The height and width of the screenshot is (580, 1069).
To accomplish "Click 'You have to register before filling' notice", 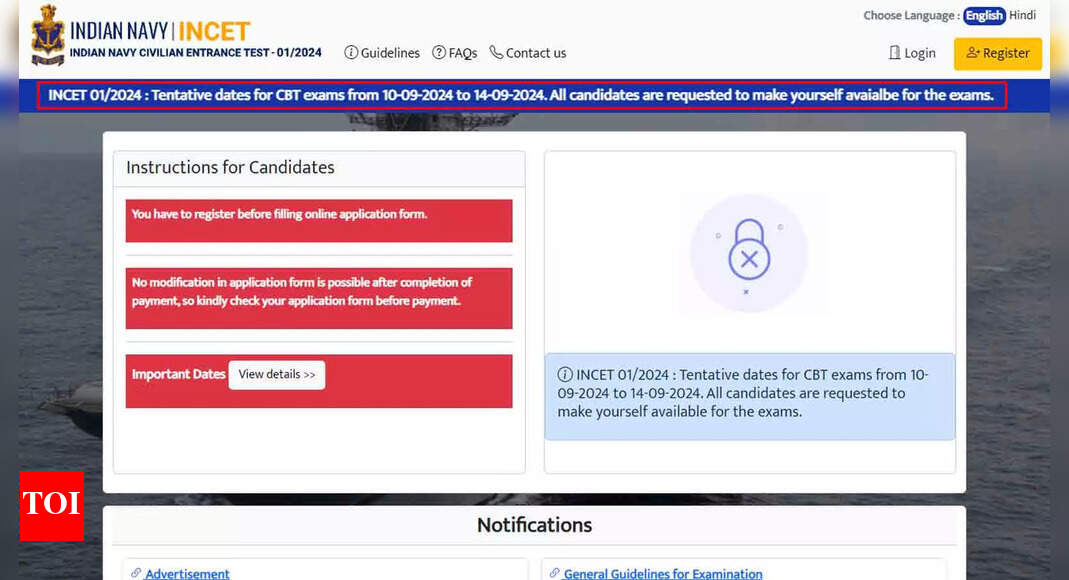I will (x=318, y=221).
